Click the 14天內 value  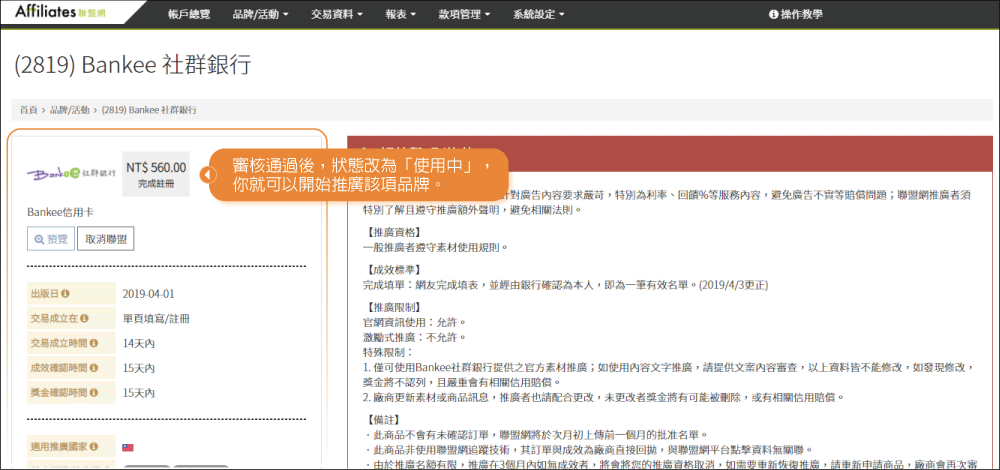(x=138, y=343)
